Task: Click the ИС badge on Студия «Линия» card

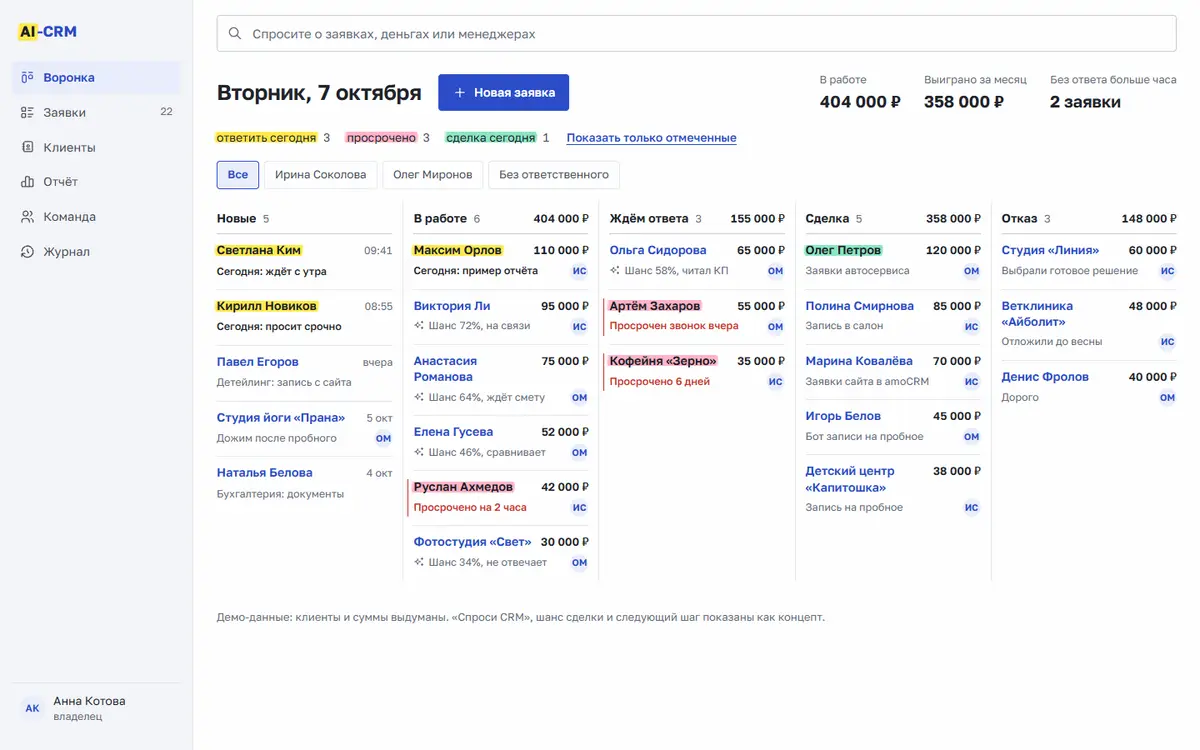Action: (1167, 271)
